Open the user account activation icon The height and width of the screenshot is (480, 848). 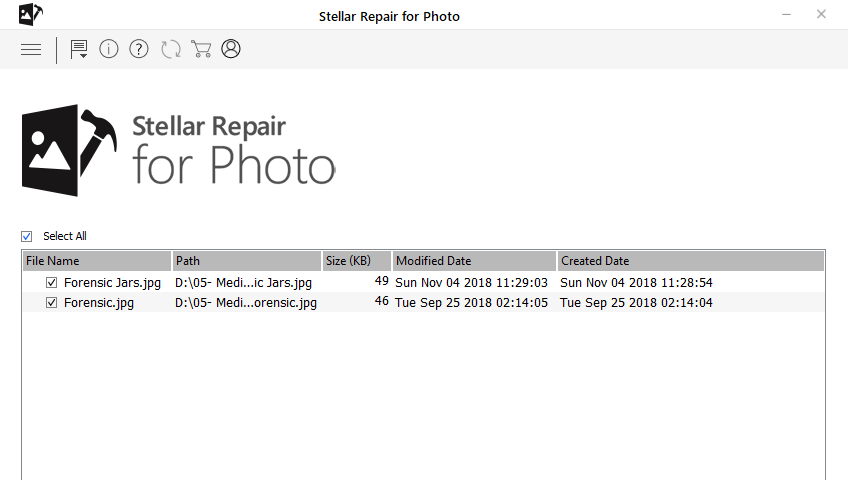(x=231, y=49)
